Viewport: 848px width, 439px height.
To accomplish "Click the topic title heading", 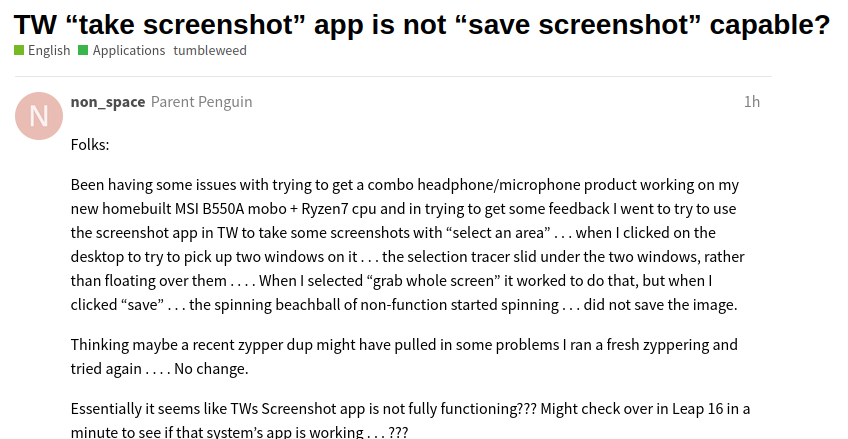I will point(422,25).
